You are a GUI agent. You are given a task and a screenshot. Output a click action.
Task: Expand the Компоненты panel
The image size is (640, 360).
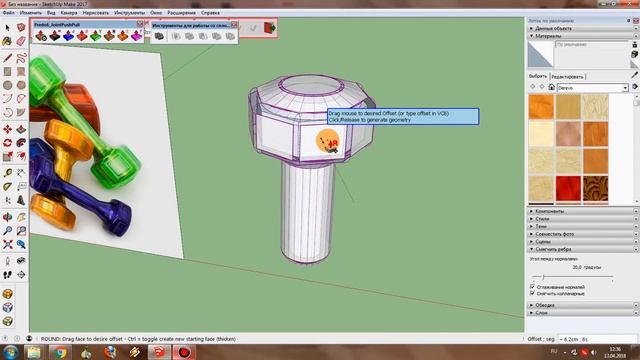(582, 211)
